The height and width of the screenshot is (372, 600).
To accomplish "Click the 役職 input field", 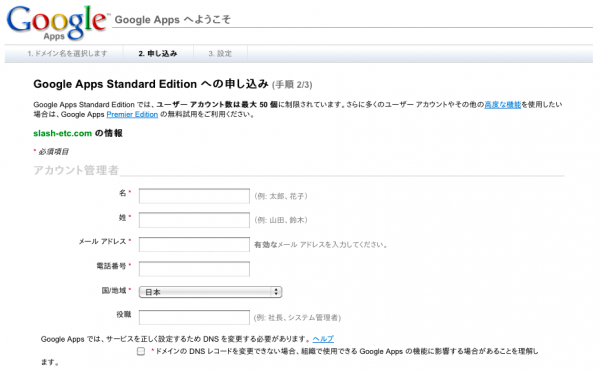I will (x=194, y=317).
